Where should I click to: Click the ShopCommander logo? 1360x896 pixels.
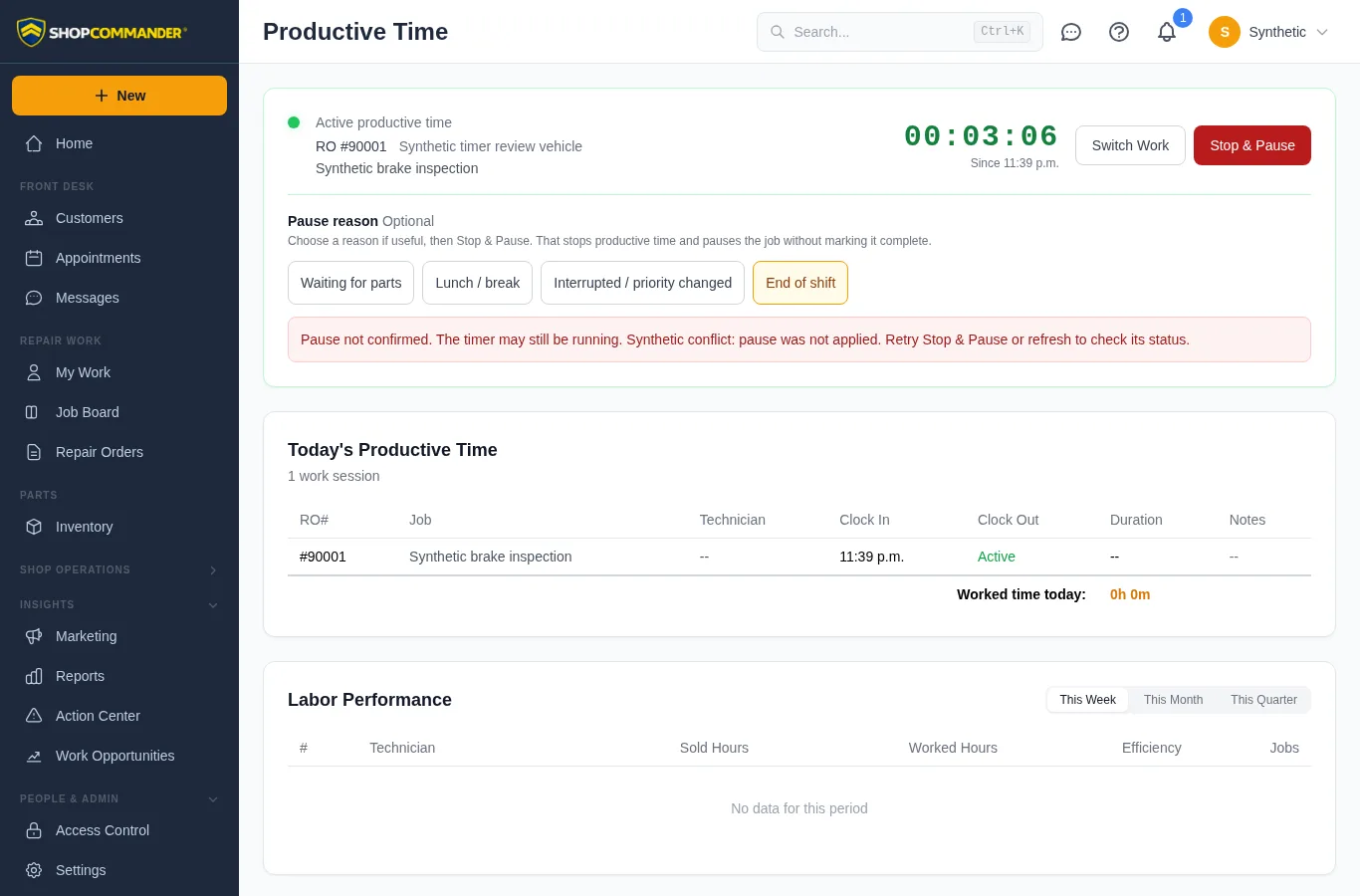click(101, 32)
